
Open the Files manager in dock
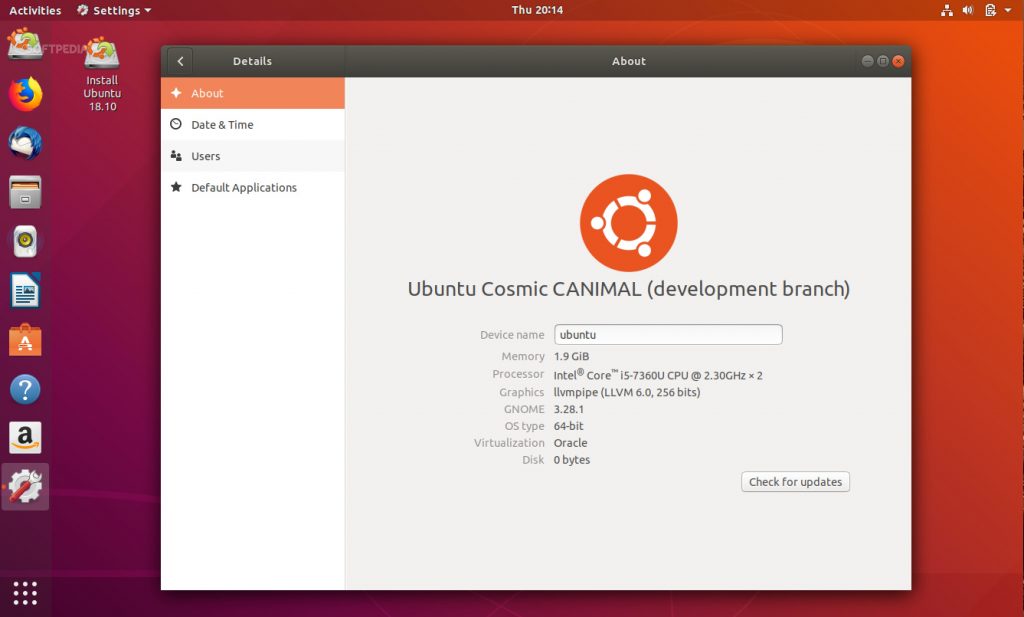26,192
